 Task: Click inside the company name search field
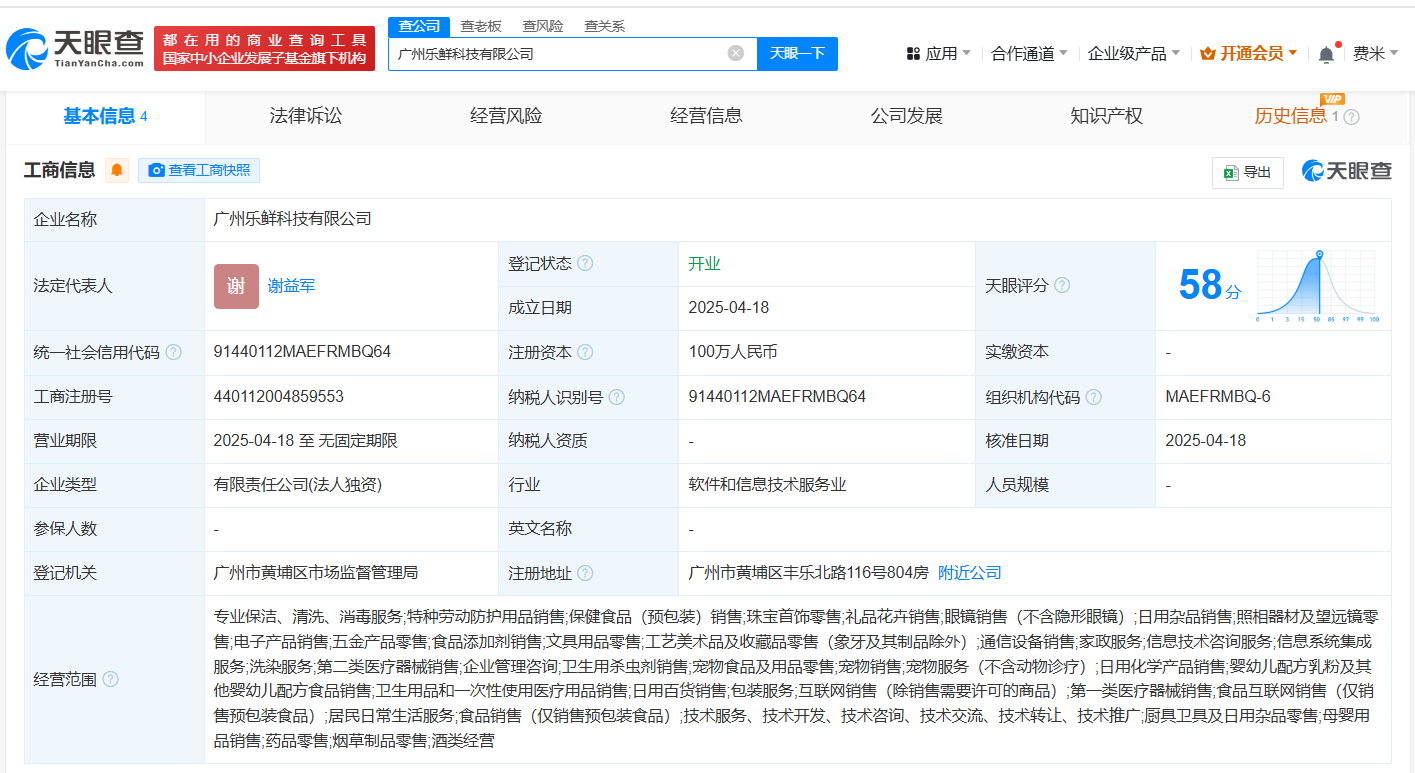point(560,53)
